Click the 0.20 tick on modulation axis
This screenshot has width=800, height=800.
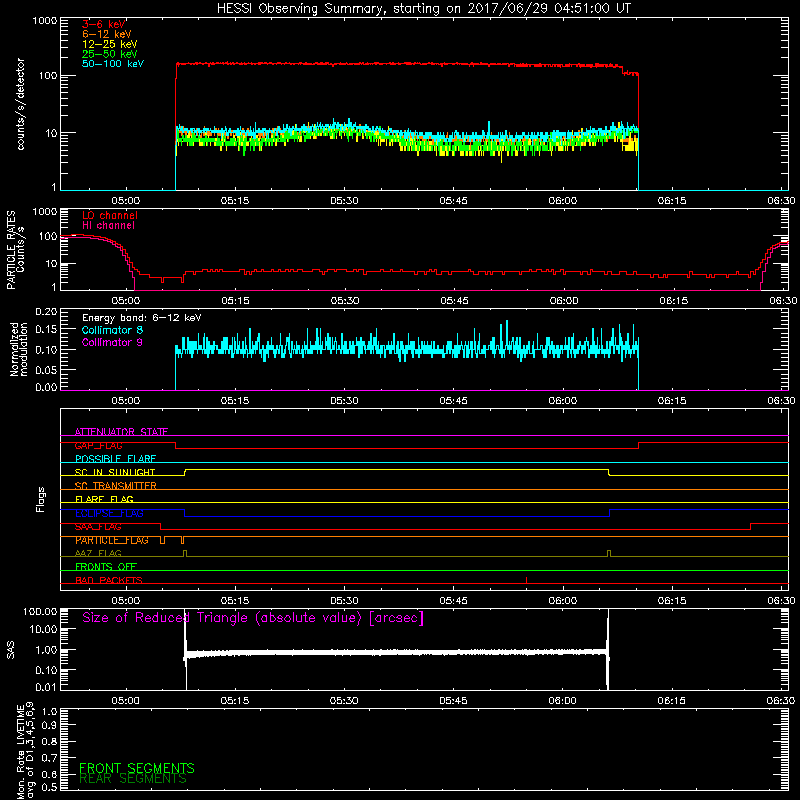[46, 312]
